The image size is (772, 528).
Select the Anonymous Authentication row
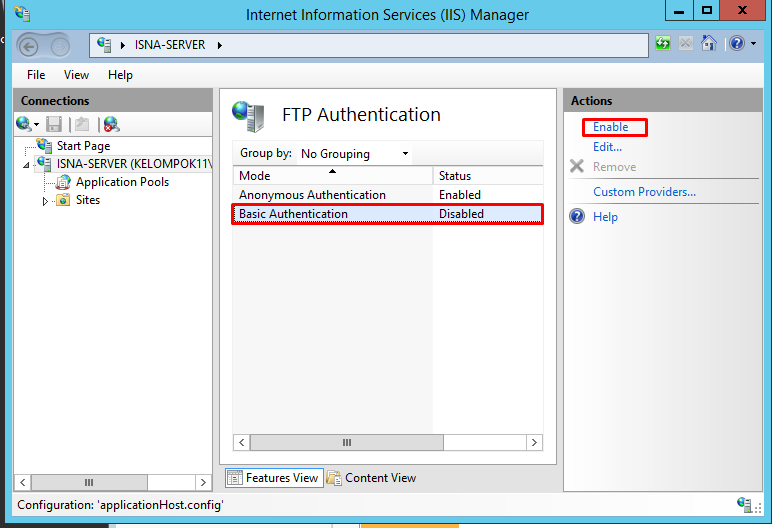388,195
